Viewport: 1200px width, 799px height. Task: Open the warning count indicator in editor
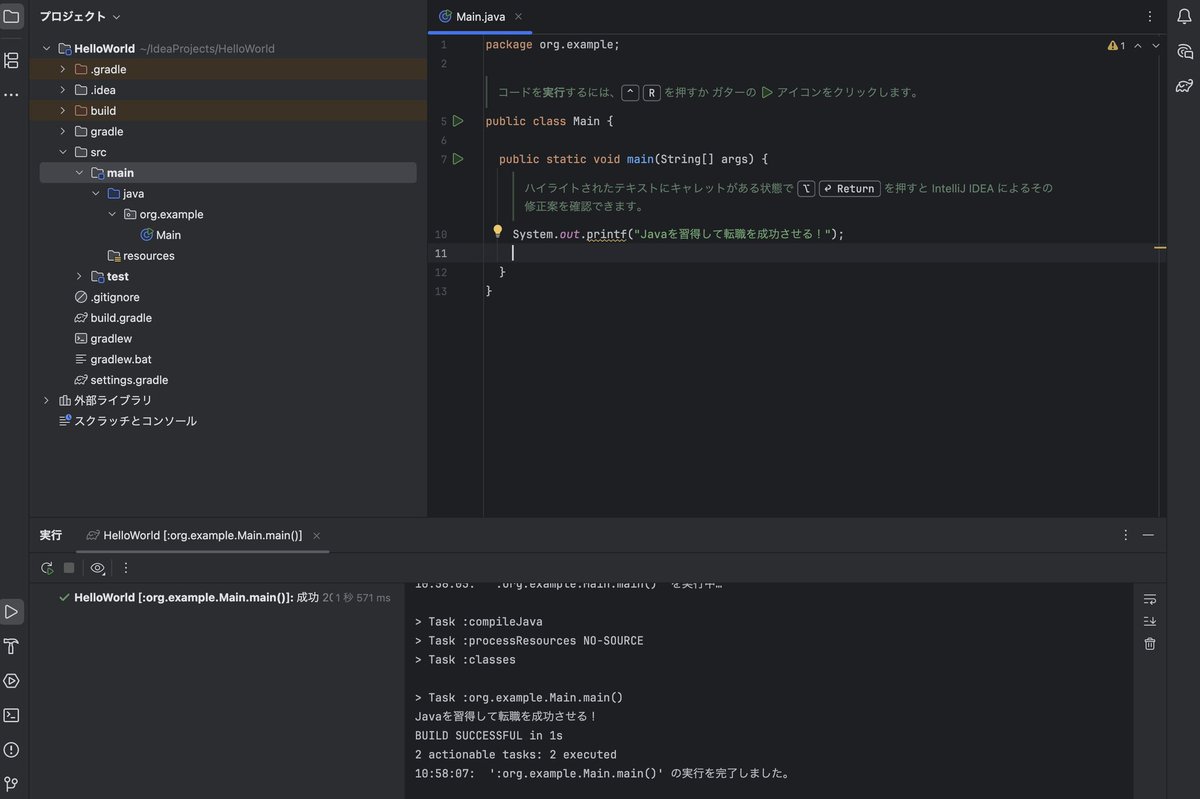[x=1116, y=46]
